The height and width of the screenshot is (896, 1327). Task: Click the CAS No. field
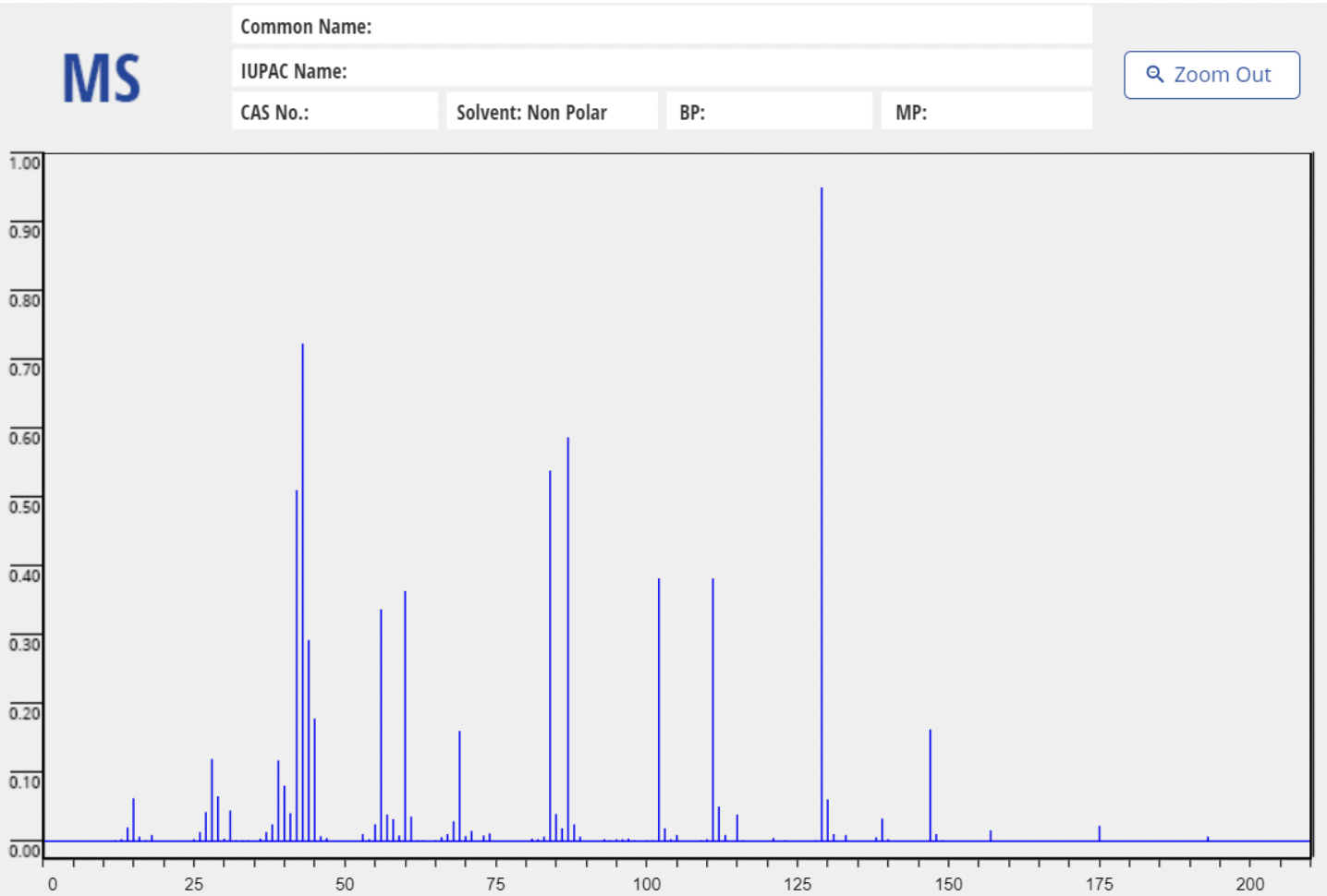tap(335, 112)
